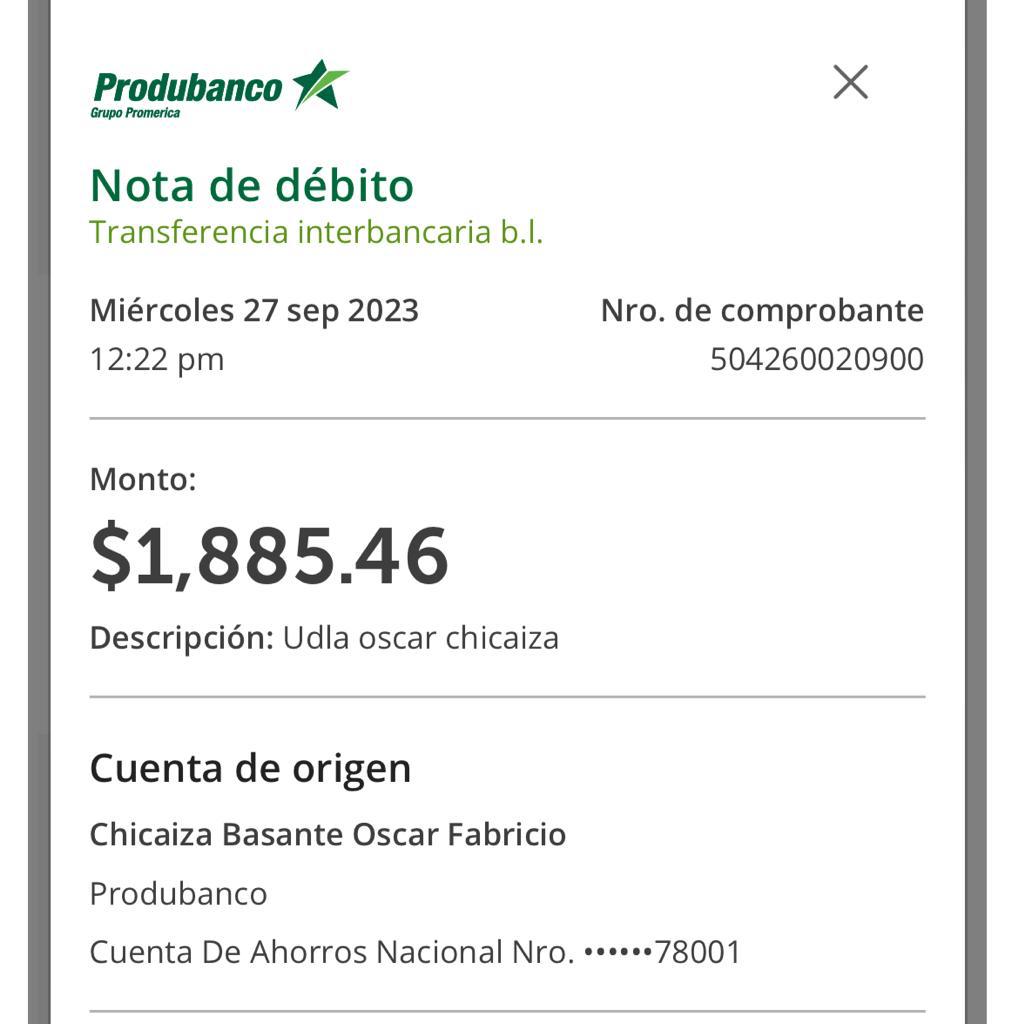Select the Nota de débito heading

252,186
